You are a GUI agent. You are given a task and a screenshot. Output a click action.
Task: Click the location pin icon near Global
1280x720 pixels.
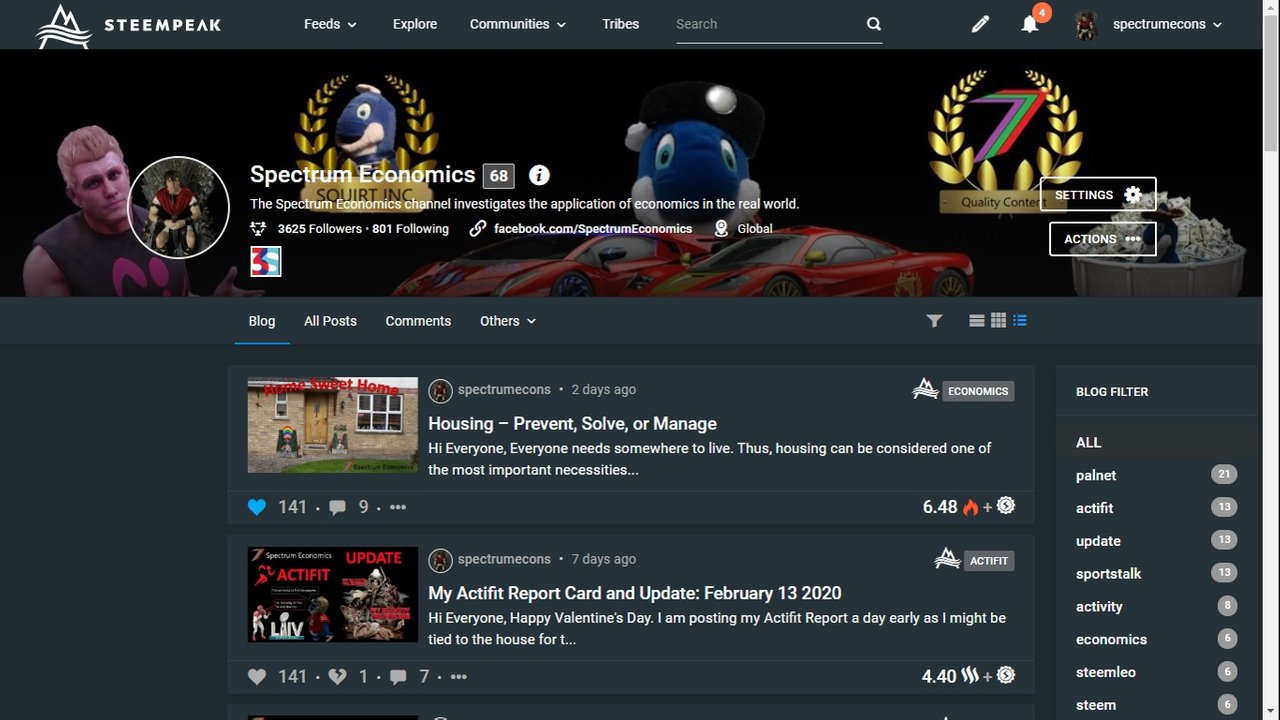pos(721,229)
